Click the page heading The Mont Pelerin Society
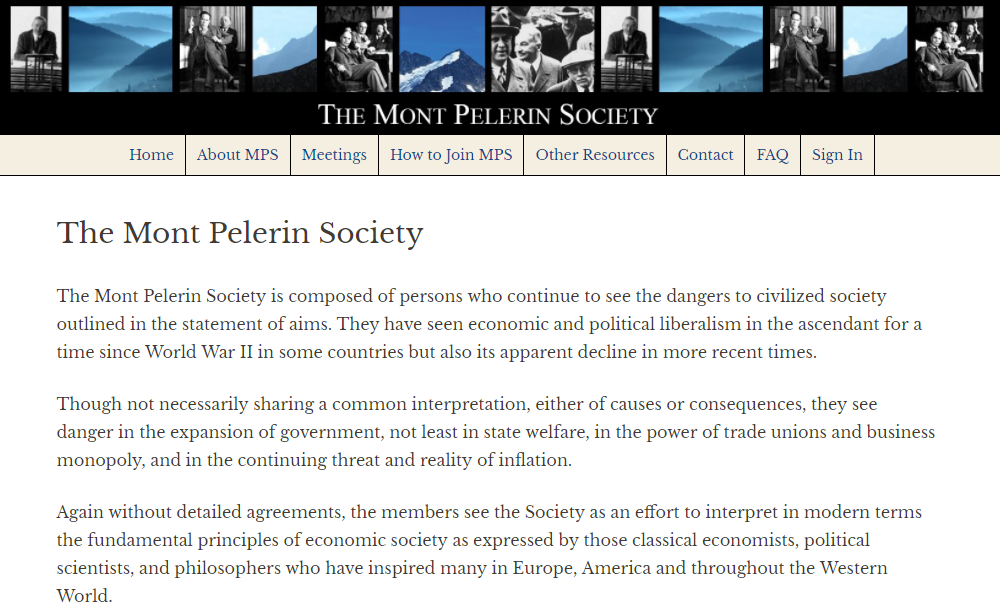This screenshot has width=1000, height=609. [x=240, y=233]
